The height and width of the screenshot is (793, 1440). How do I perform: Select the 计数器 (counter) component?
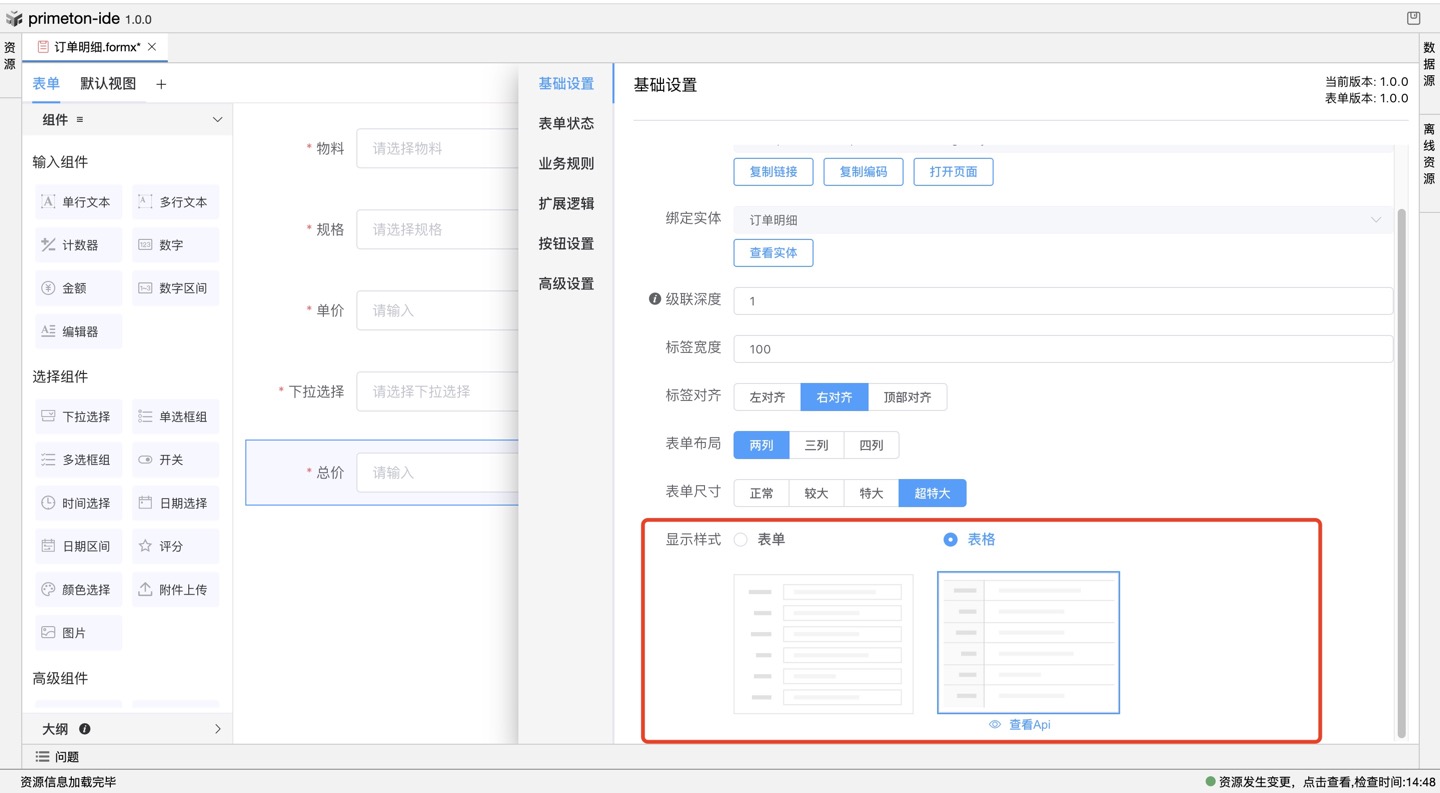[77, 244]
